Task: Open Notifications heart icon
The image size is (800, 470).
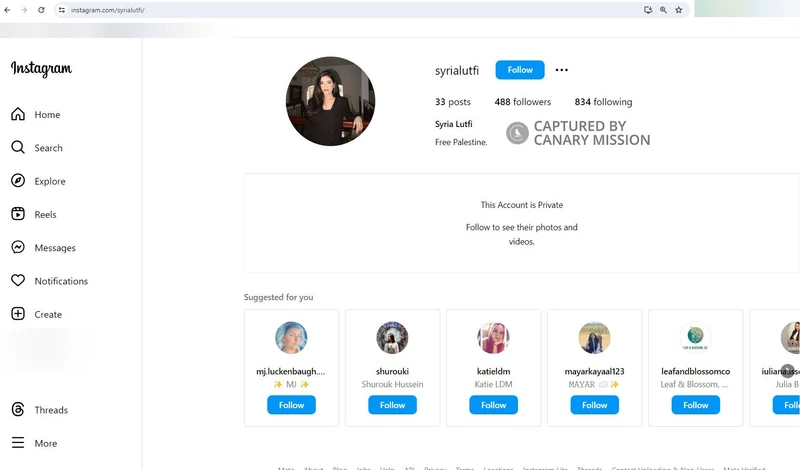Action: tap(18, 281)
